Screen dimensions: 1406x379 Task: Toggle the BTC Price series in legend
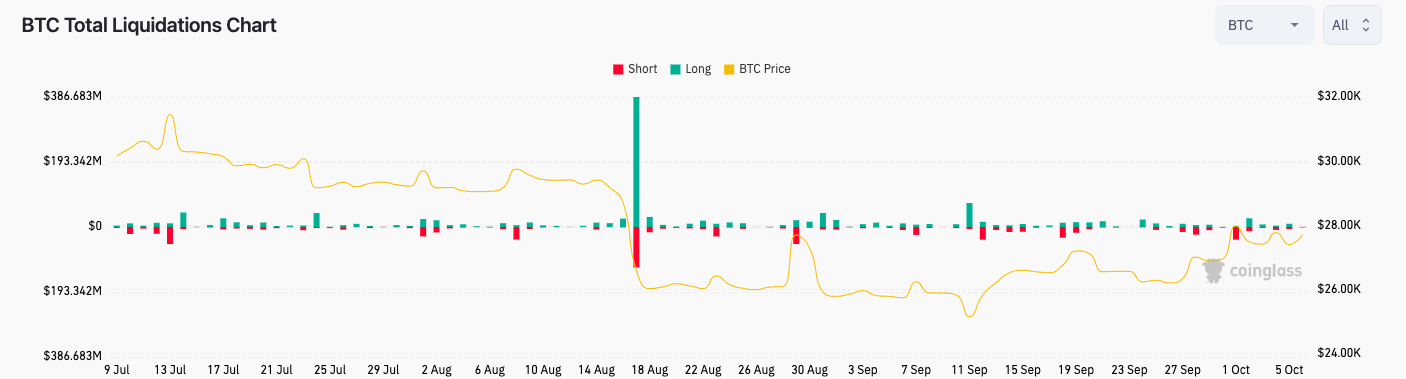click(757, 69)
